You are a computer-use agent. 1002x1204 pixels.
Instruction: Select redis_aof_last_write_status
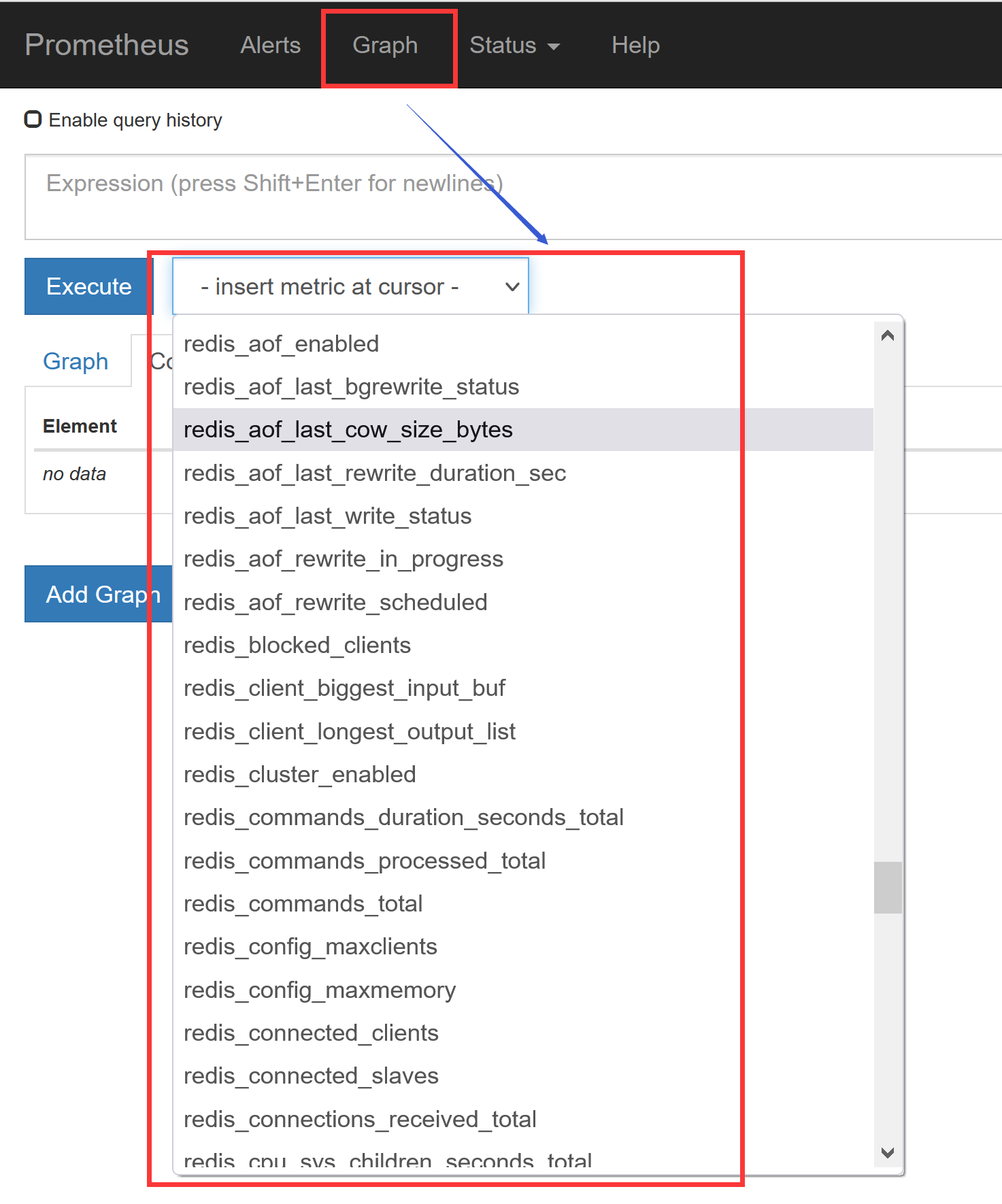[x=523, y=516]
